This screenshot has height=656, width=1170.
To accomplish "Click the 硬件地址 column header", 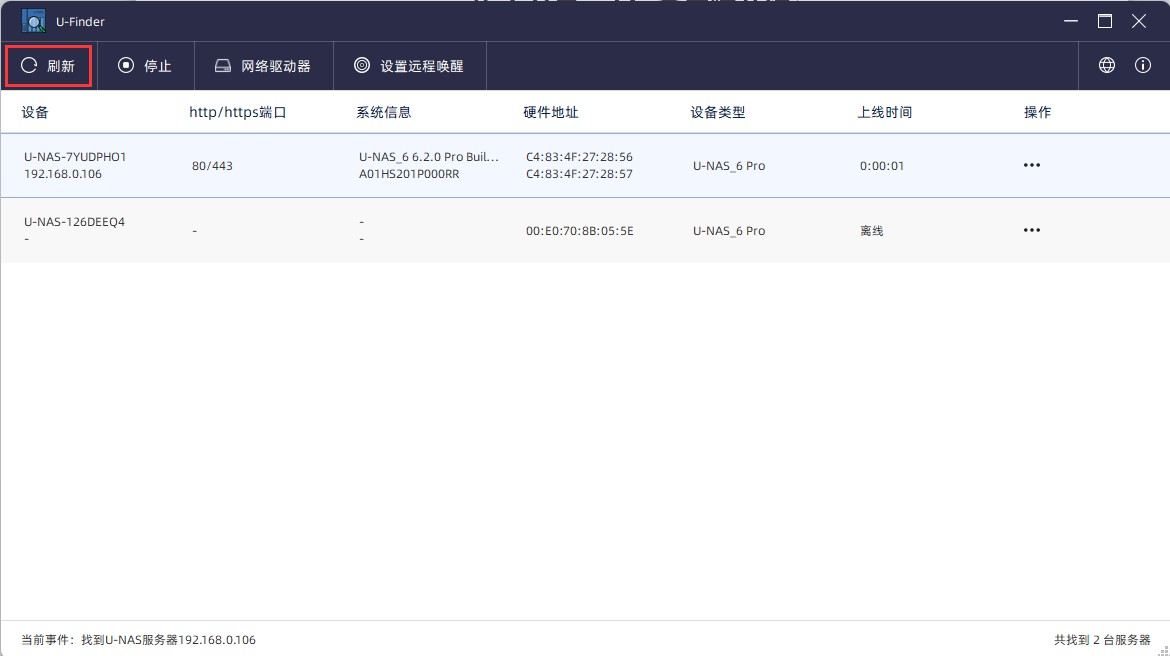I will 551,112.
